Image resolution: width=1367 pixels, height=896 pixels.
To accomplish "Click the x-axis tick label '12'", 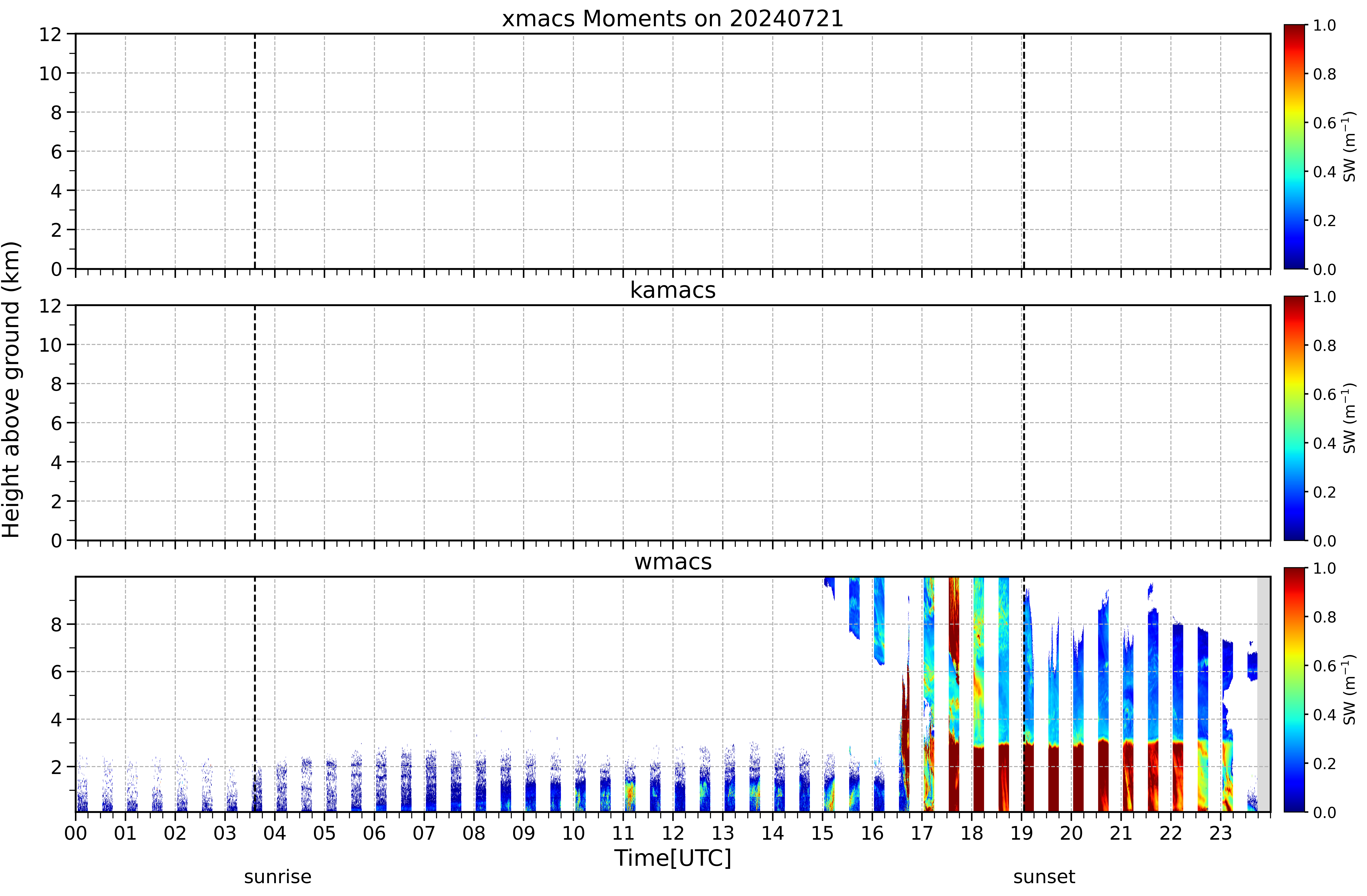I will point(673,833).
